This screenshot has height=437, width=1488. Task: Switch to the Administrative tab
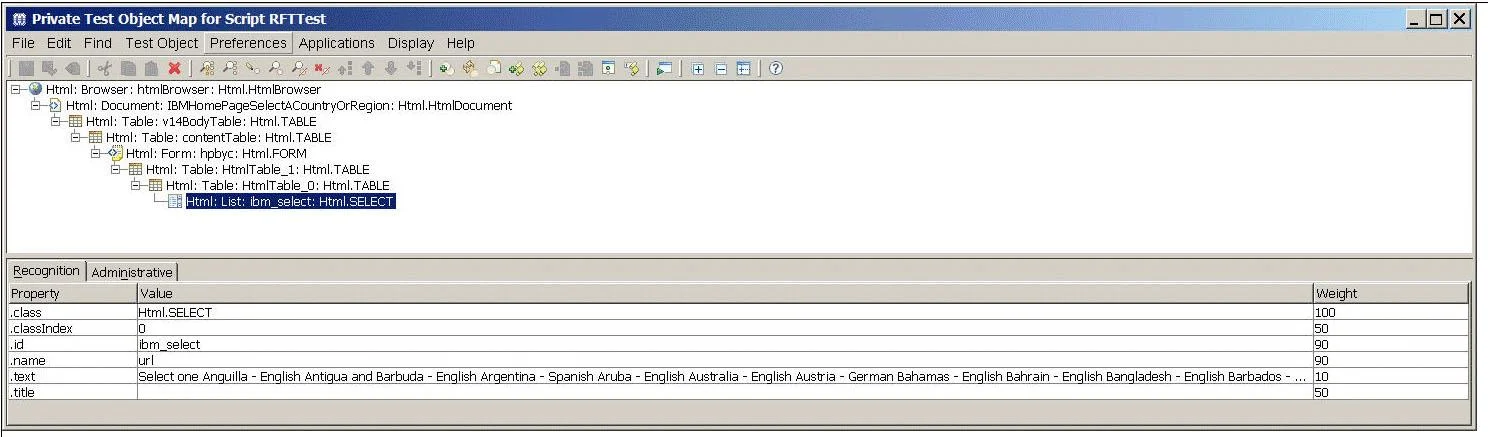133,272
